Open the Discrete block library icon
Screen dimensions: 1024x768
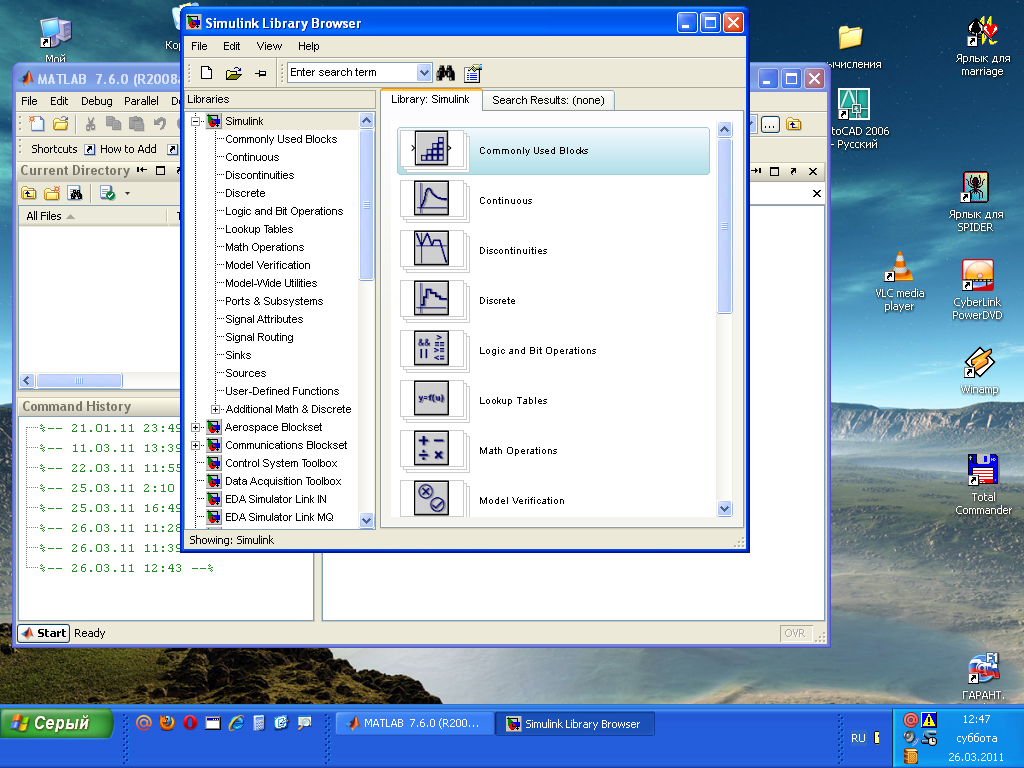click(432, 299)
